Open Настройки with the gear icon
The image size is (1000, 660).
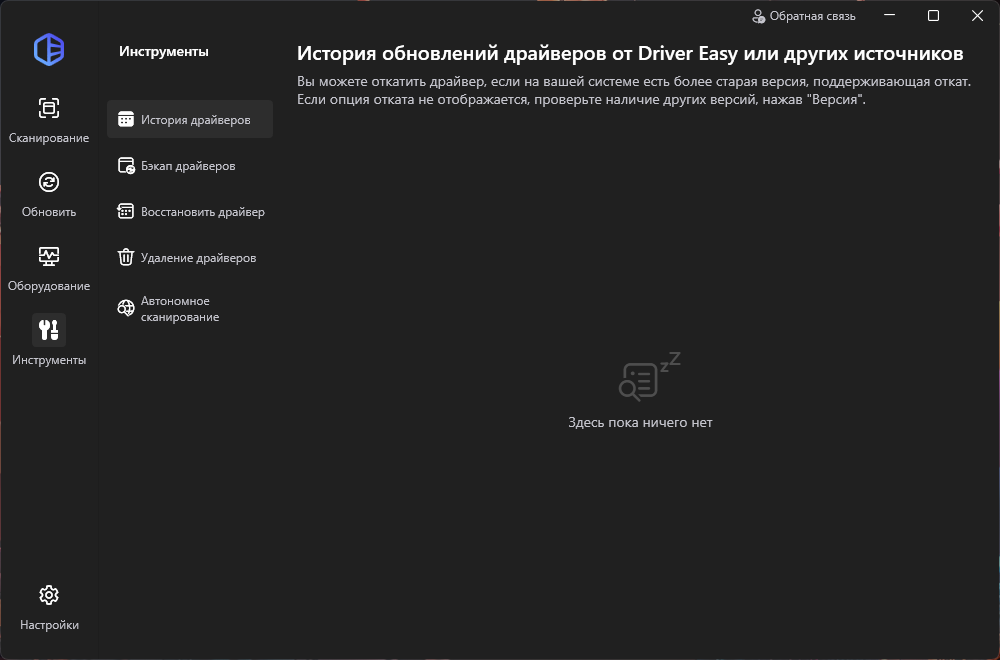click(49, 606)
